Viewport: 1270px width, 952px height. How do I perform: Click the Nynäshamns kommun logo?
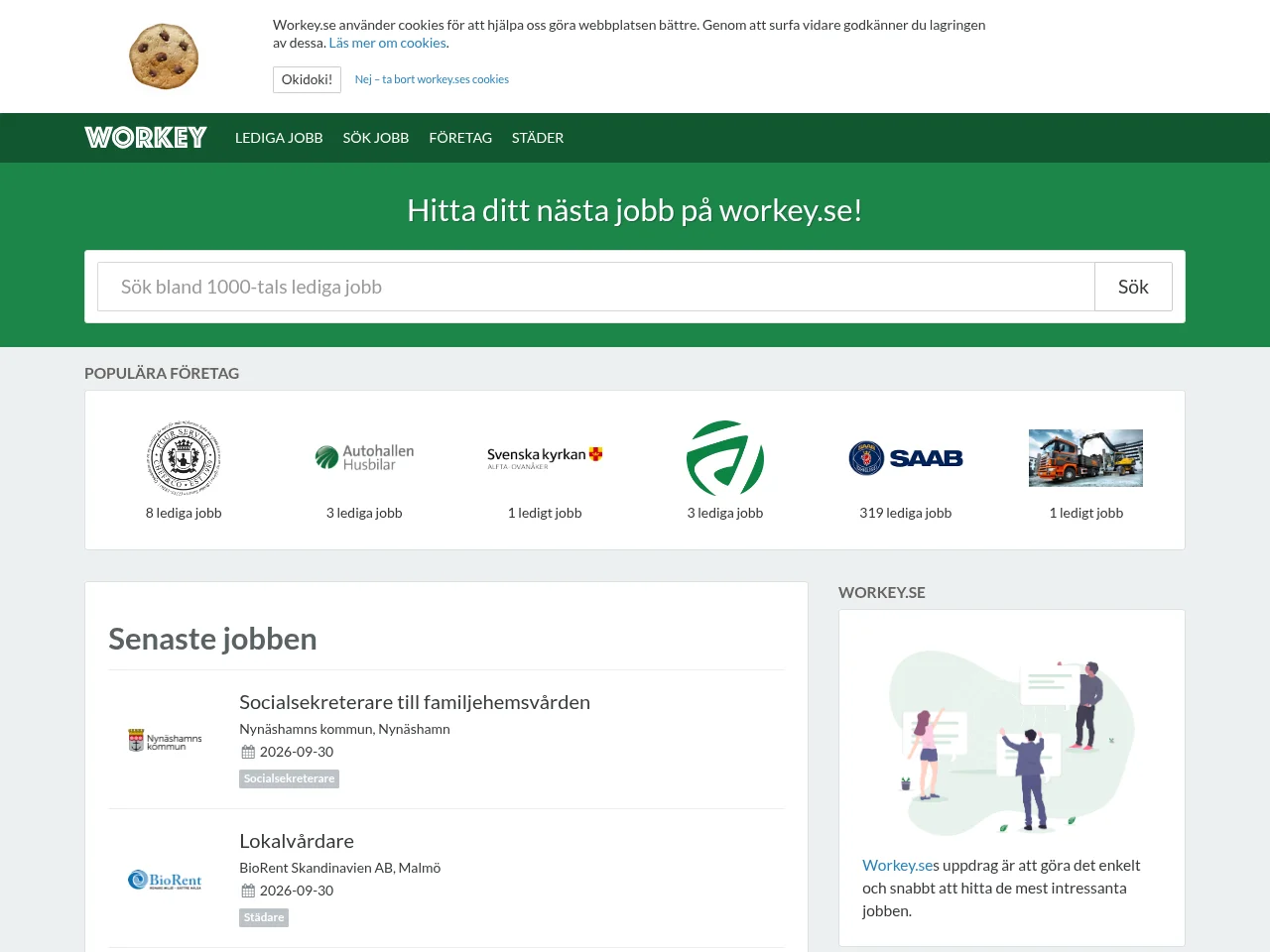[x=165, y=740]
